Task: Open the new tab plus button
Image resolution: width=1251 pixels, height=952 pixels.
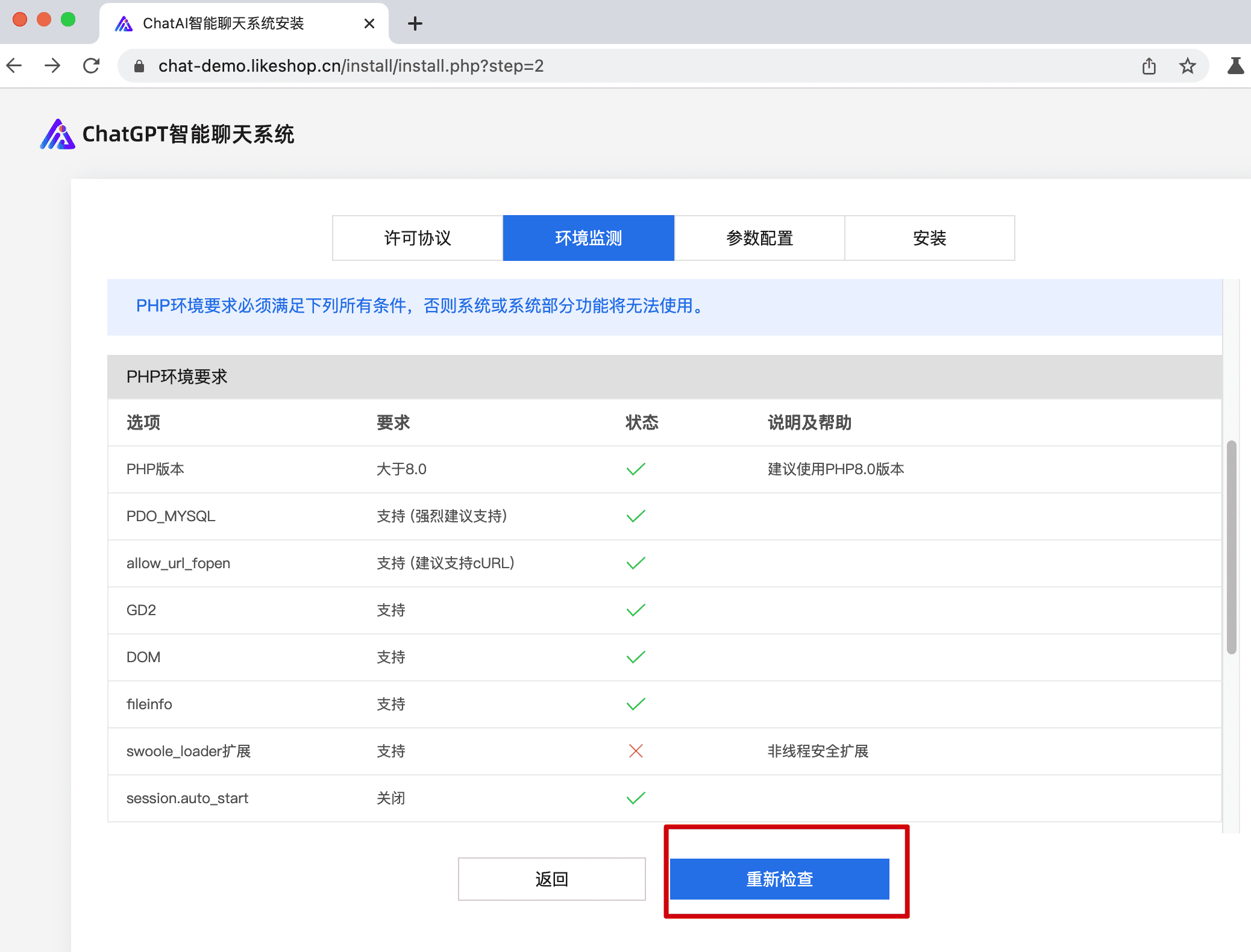Action: [x=415, y=24]
